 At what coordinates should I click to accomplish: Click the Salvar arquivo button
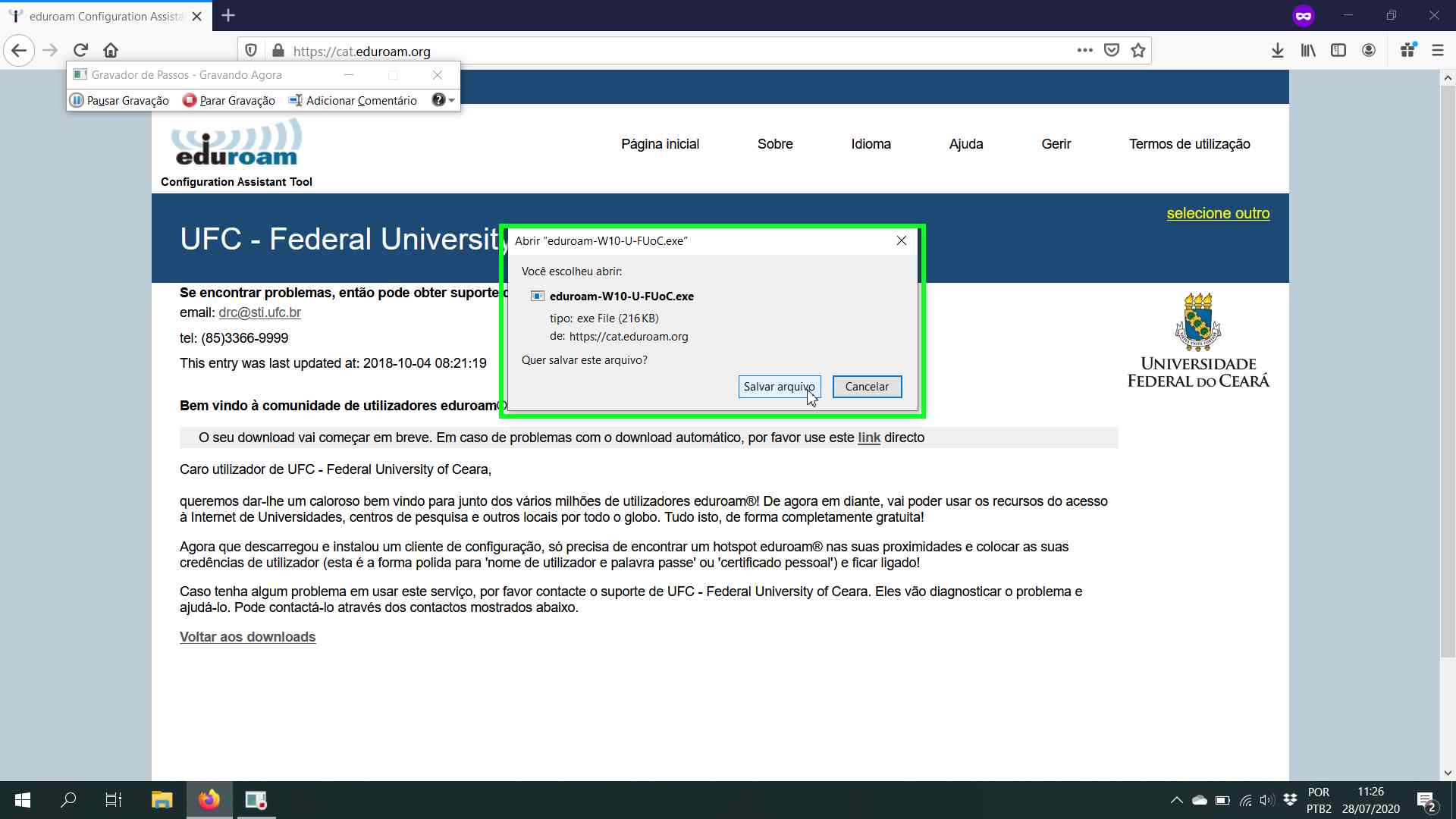pyautogui.click(x=780, y=387)
